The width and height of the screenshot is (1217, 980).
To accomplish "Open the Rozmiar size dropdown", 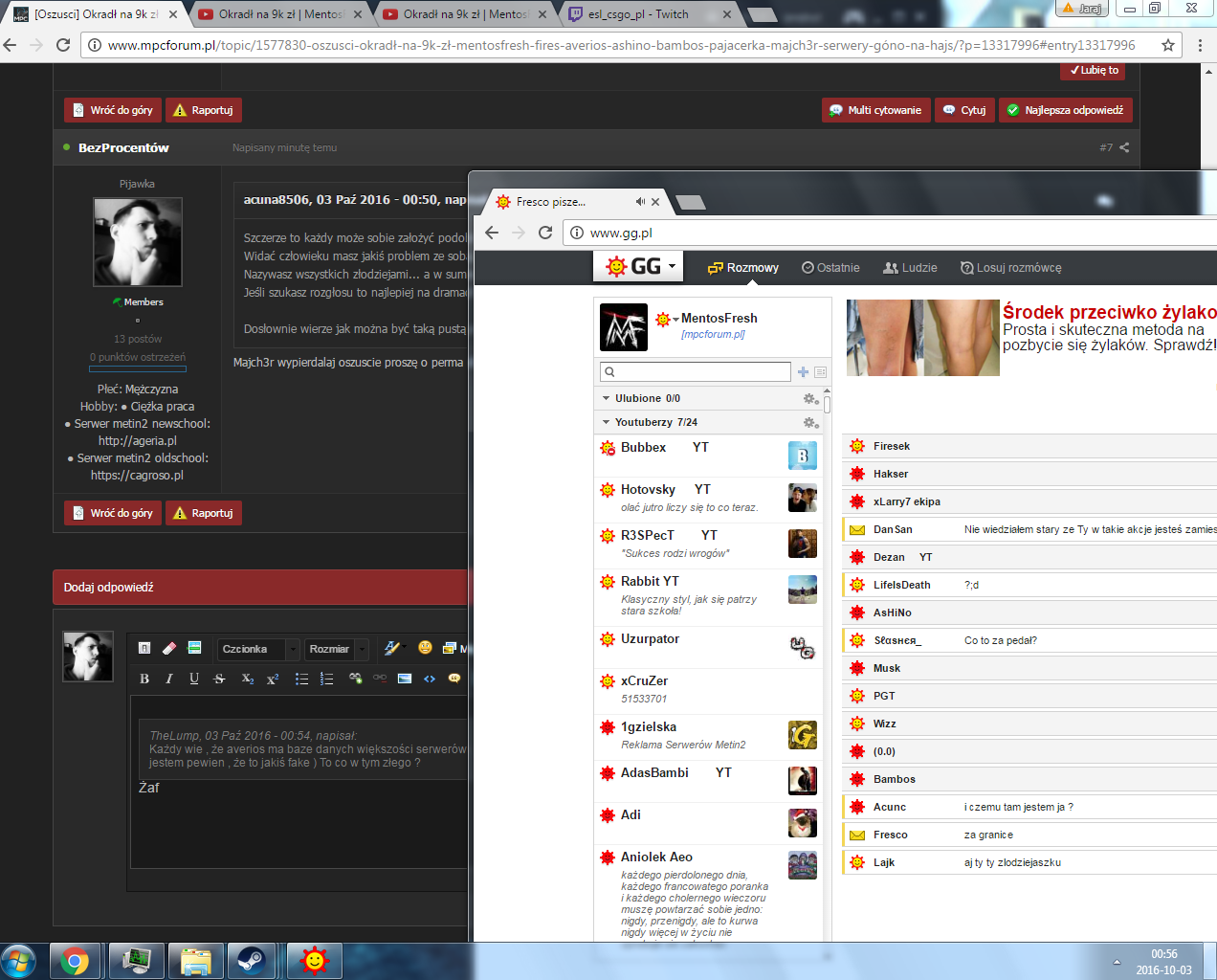I will point(337,649).
